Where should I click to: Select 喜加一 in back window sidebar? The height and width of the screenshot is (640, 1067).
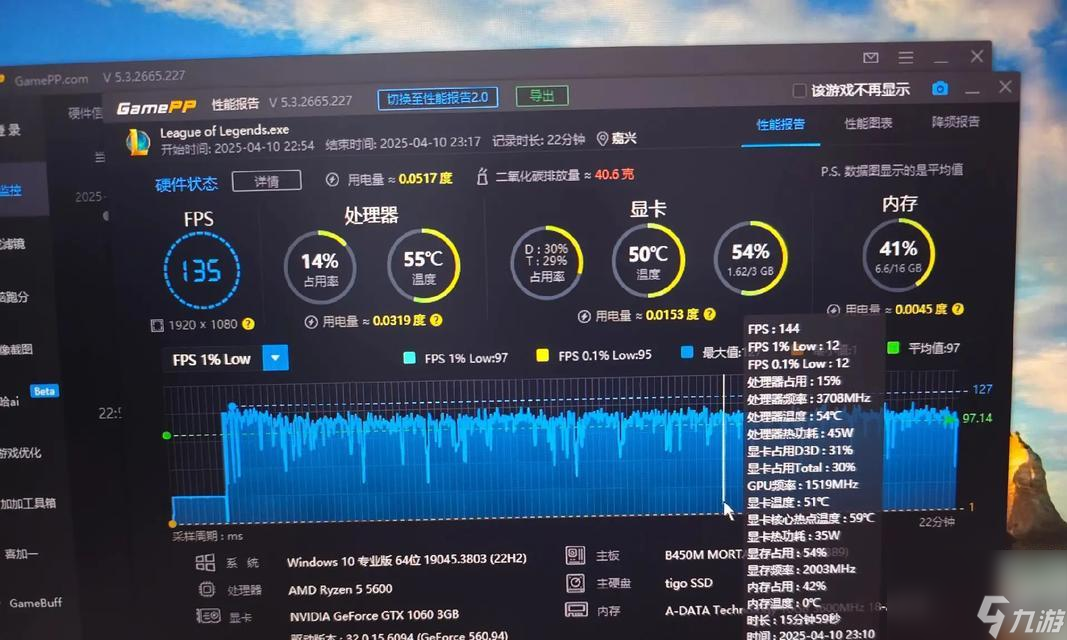click(21, 554)
